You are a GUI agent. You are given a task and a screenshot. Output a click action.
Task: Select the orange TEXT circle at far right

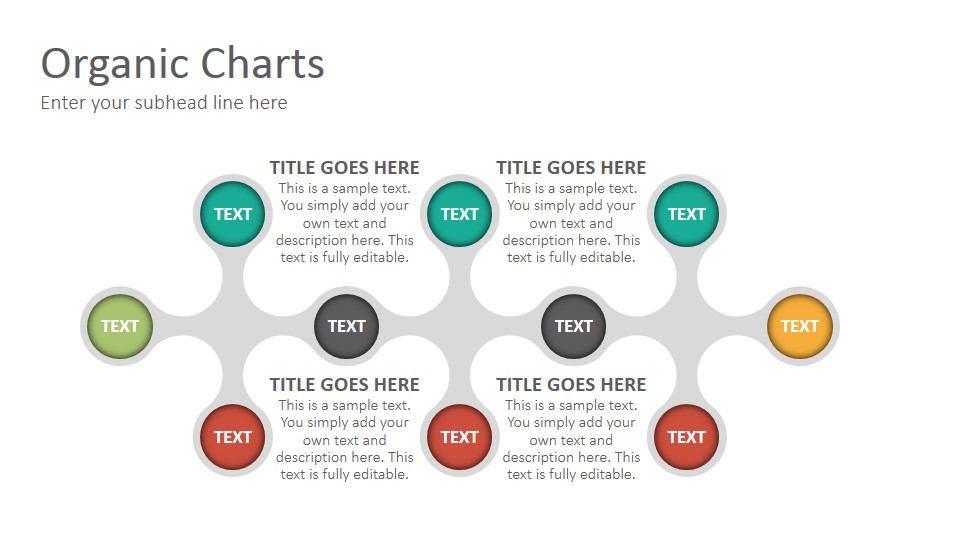point(800,326)
